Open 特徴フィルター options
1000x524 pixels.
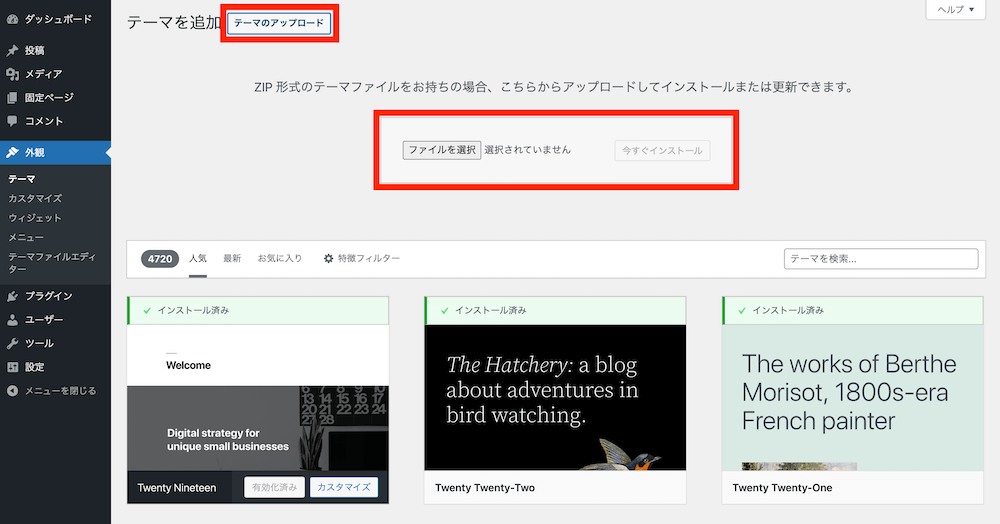362,258
